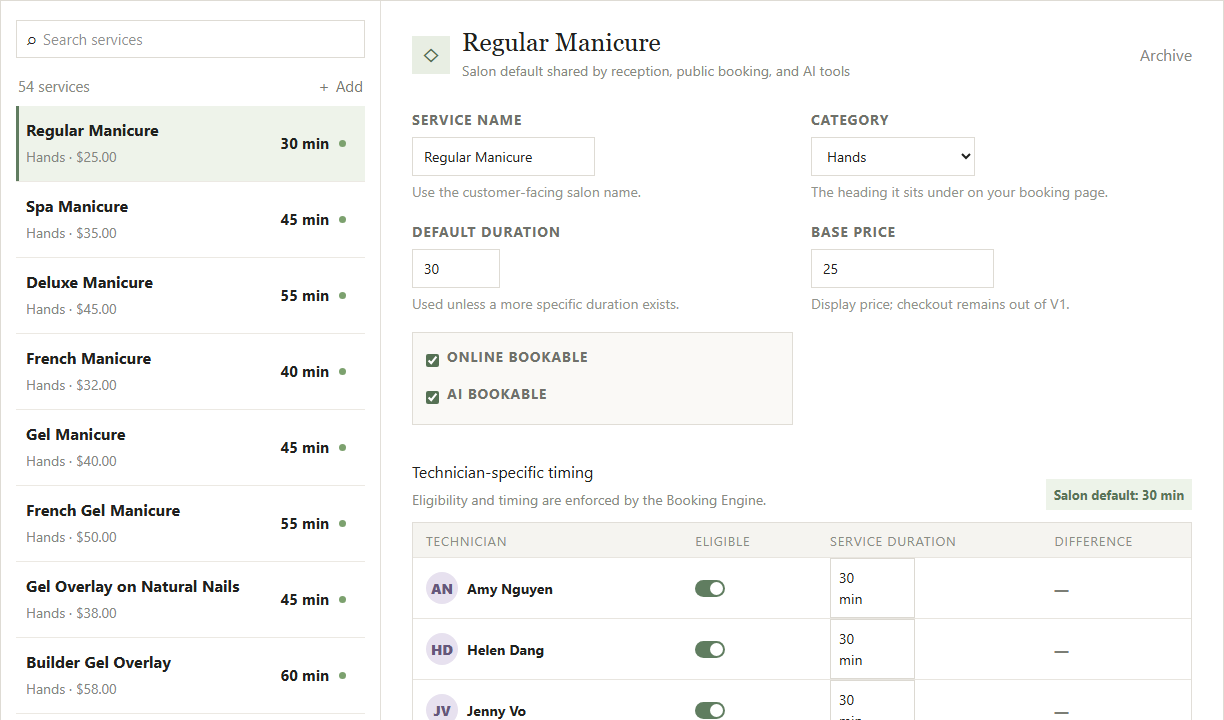The height and width of the screenshot is (720, 1224).
Task: Switch off Helen Dang's eligible toggle
Action: [x=710, y=650]
